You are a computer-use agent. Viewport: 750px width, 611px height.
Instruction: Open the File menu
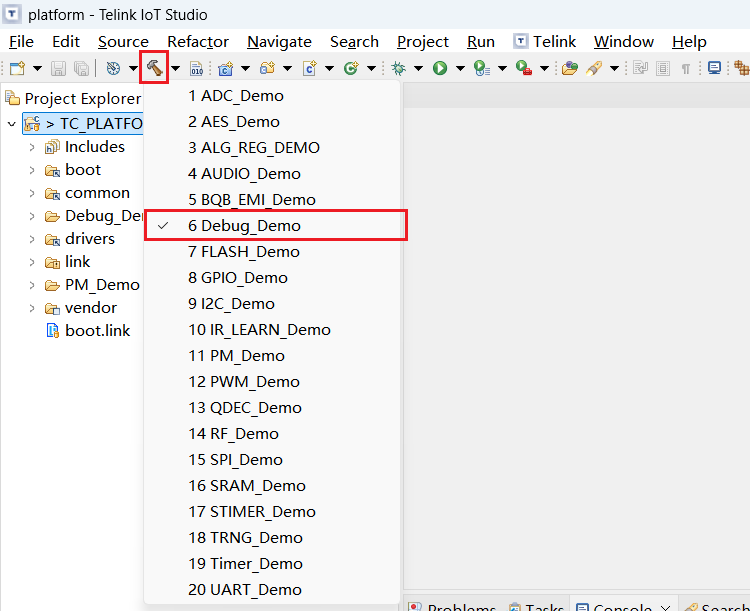[x=21, y=42]
